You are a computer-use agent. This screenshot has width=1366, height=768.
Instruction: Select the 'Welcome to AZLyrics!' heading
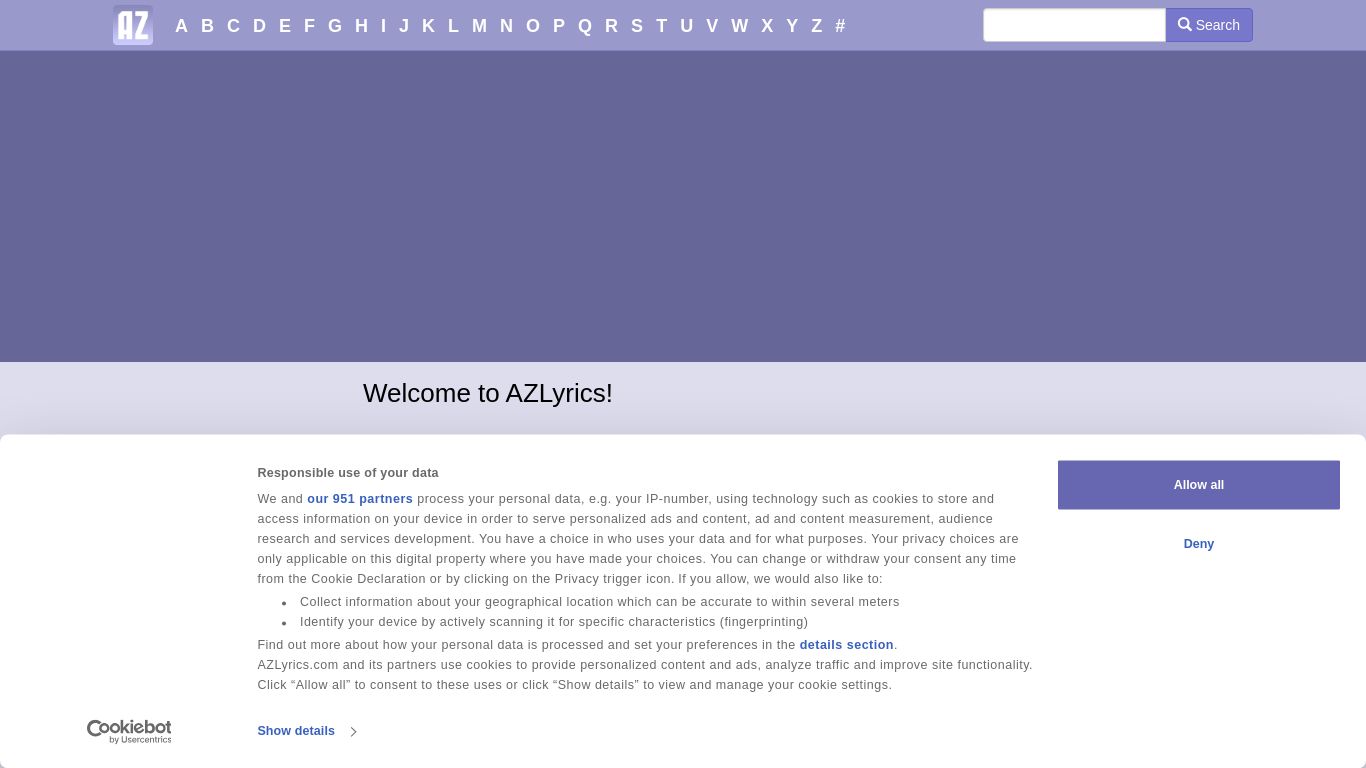click(x=488, y=393)
